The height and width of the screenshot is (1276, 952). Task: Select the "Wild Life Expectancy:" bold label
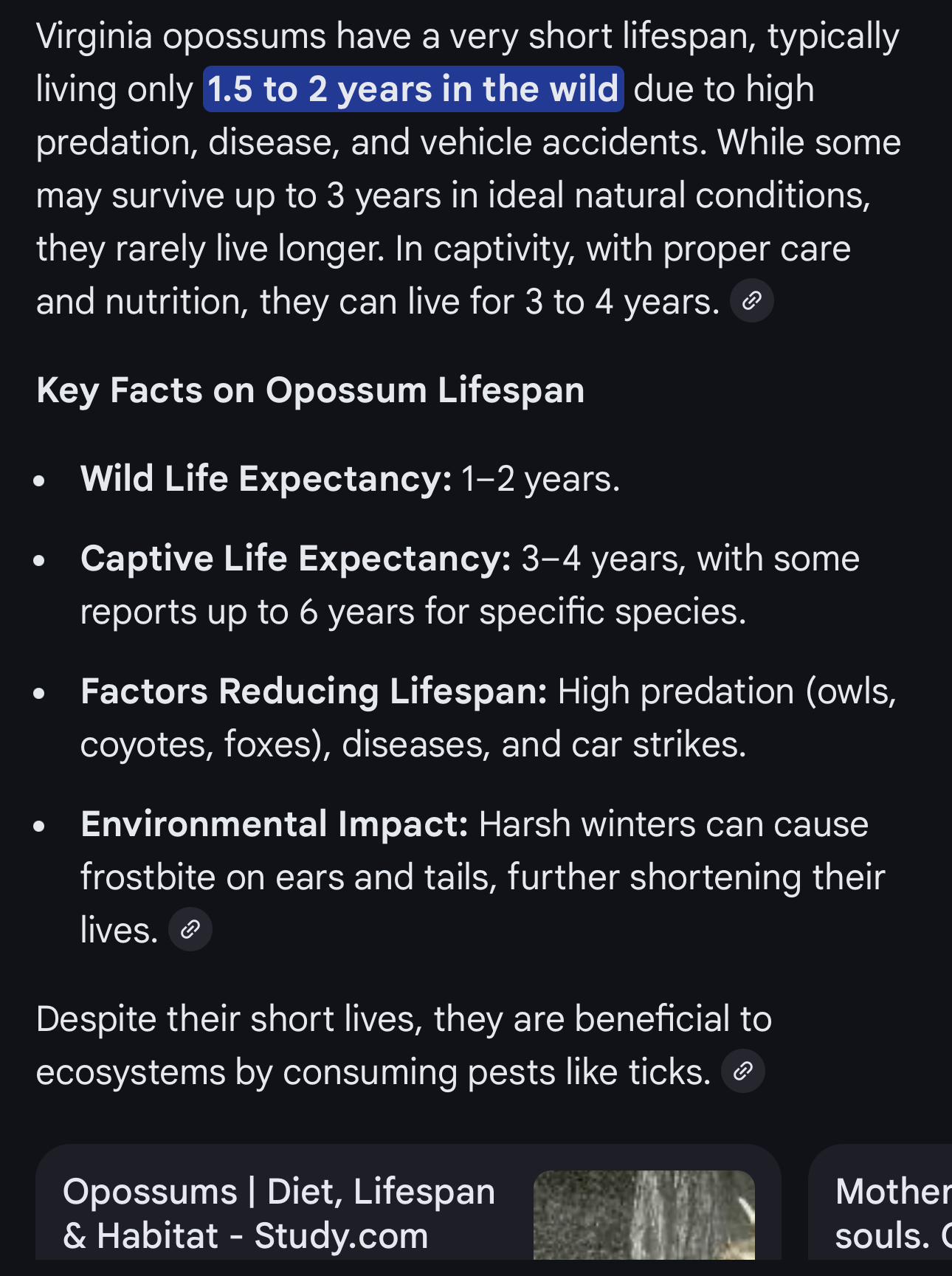(266, 479)
